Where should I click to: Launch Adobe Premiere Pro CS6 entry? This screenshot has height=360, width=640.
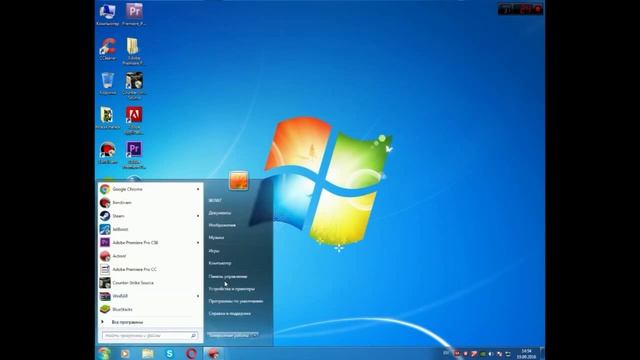click(150, 242)
